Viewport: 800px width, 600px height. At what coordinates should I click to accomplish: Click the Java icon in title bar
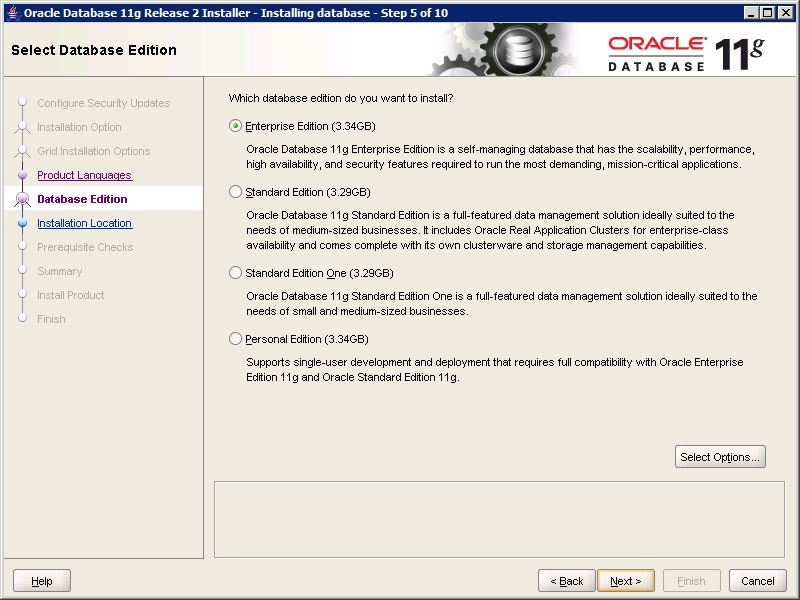(x=14, y=13)
